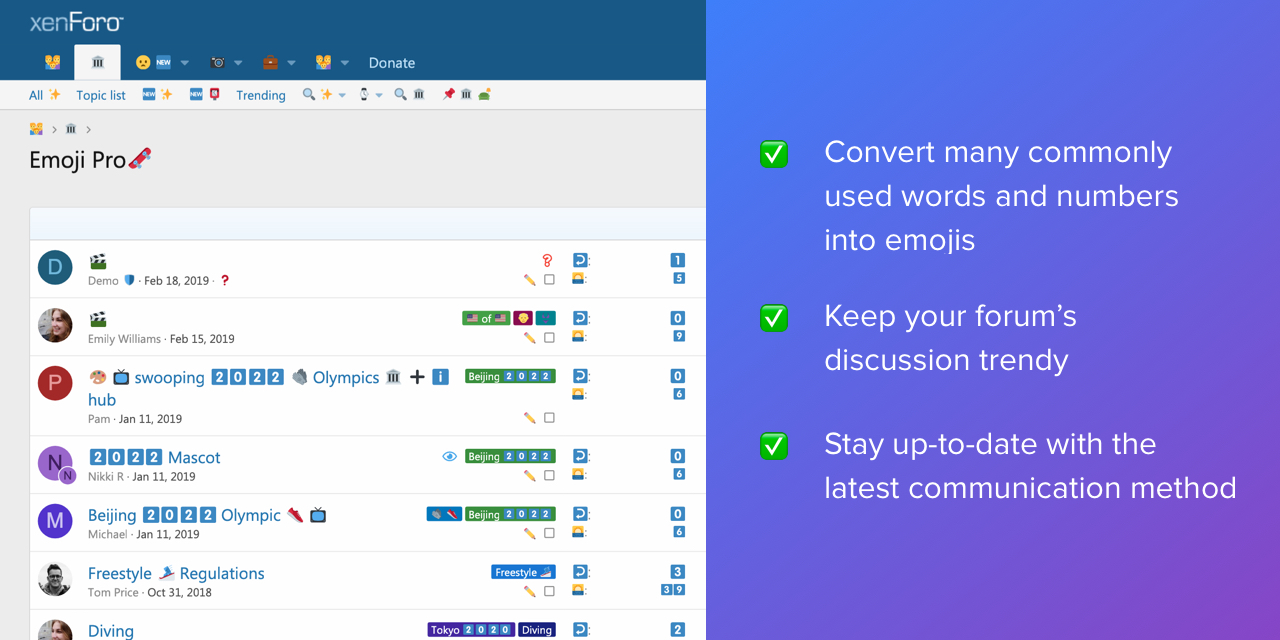
Task: Click the people emoji in the breadcrumb
Action: pyautogui.click(x=36, y=129)
